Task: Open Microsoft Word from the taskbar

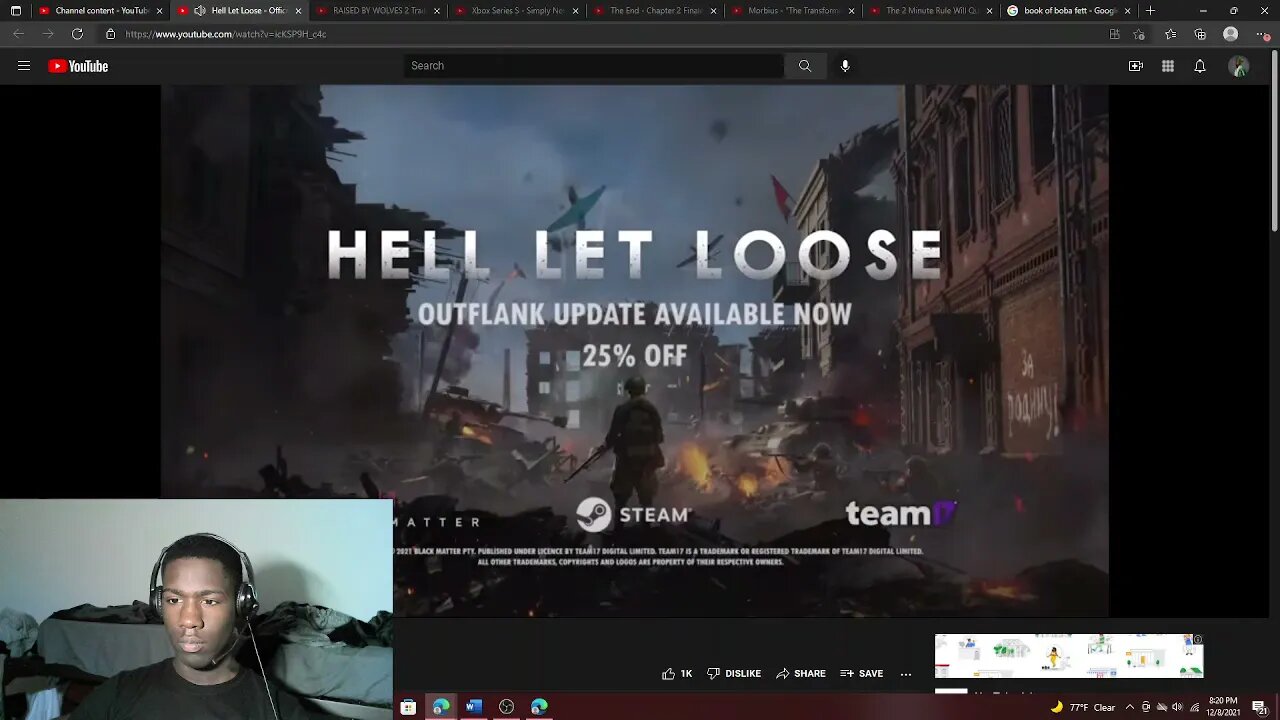Action: 474,707
